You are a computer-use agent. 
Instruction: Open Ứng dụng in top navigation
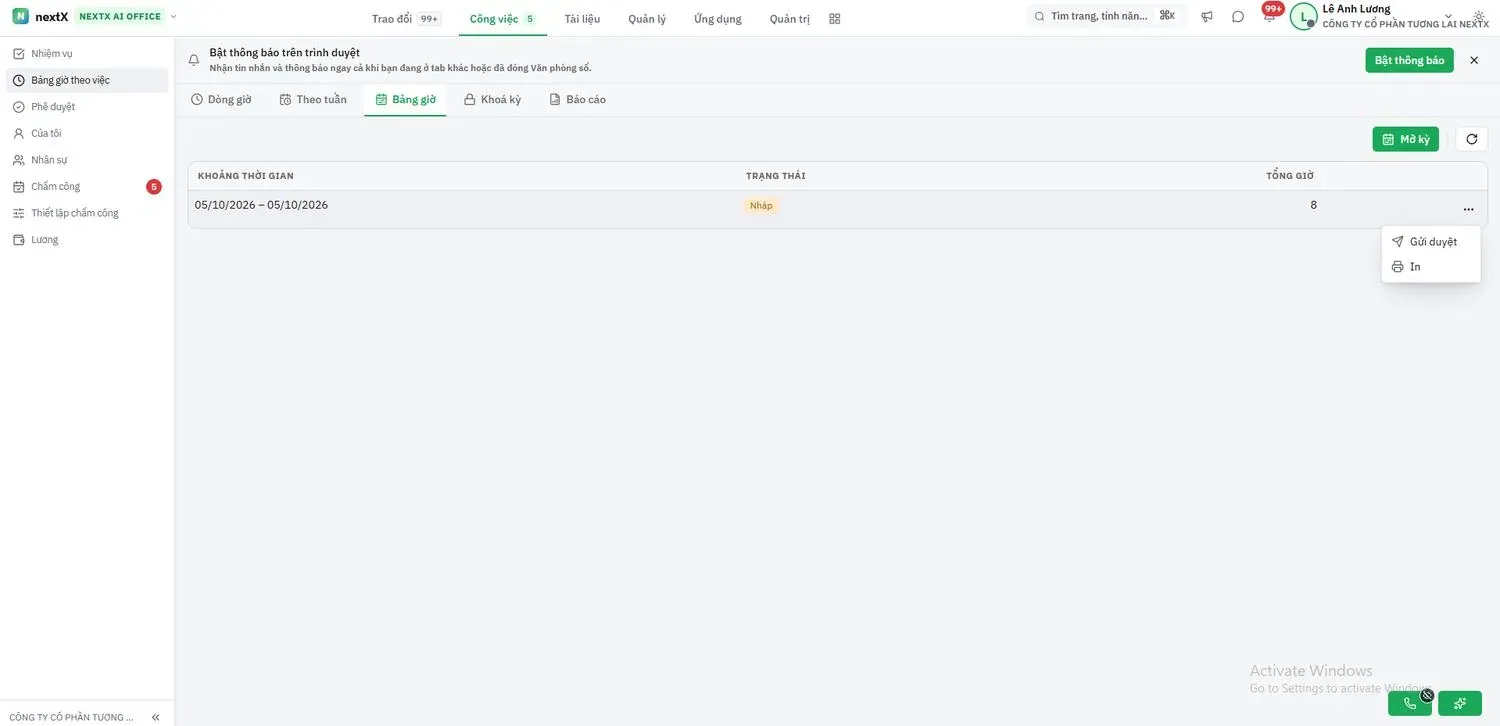[718, 18]
